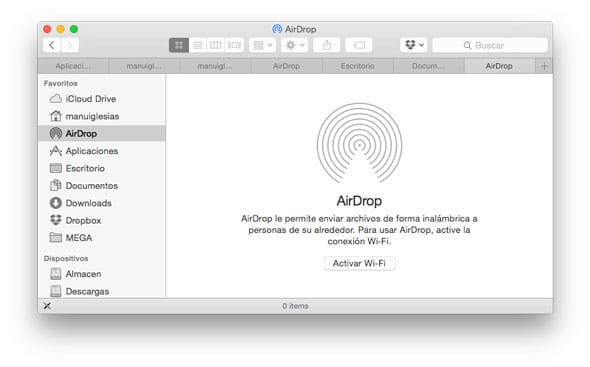Select AirDrop in the sidebar
590x367 pixels.
(102, 133)
